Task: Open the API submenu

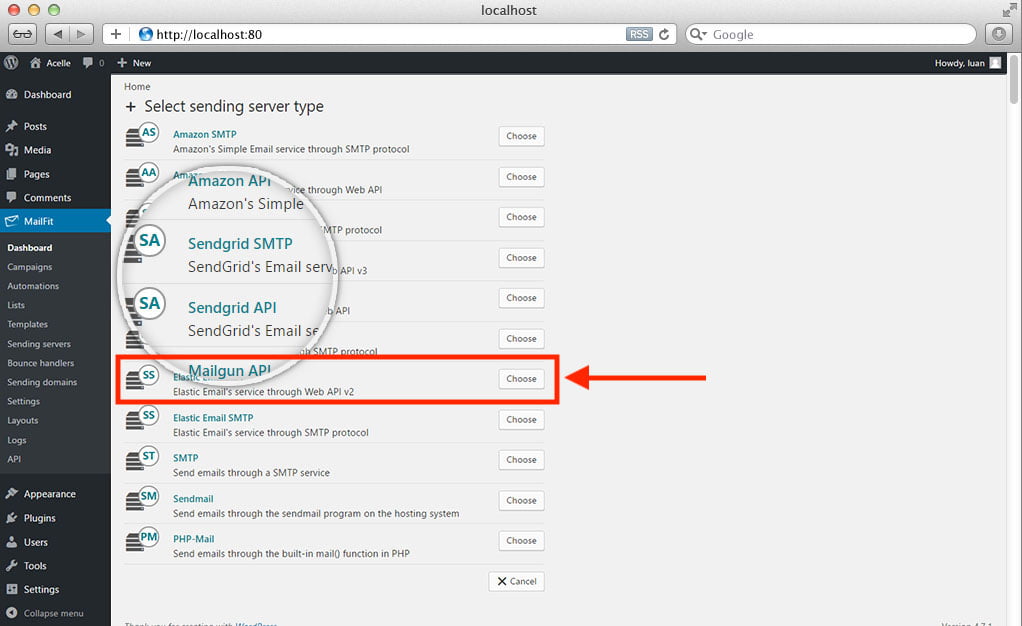Action: point(14,459)
